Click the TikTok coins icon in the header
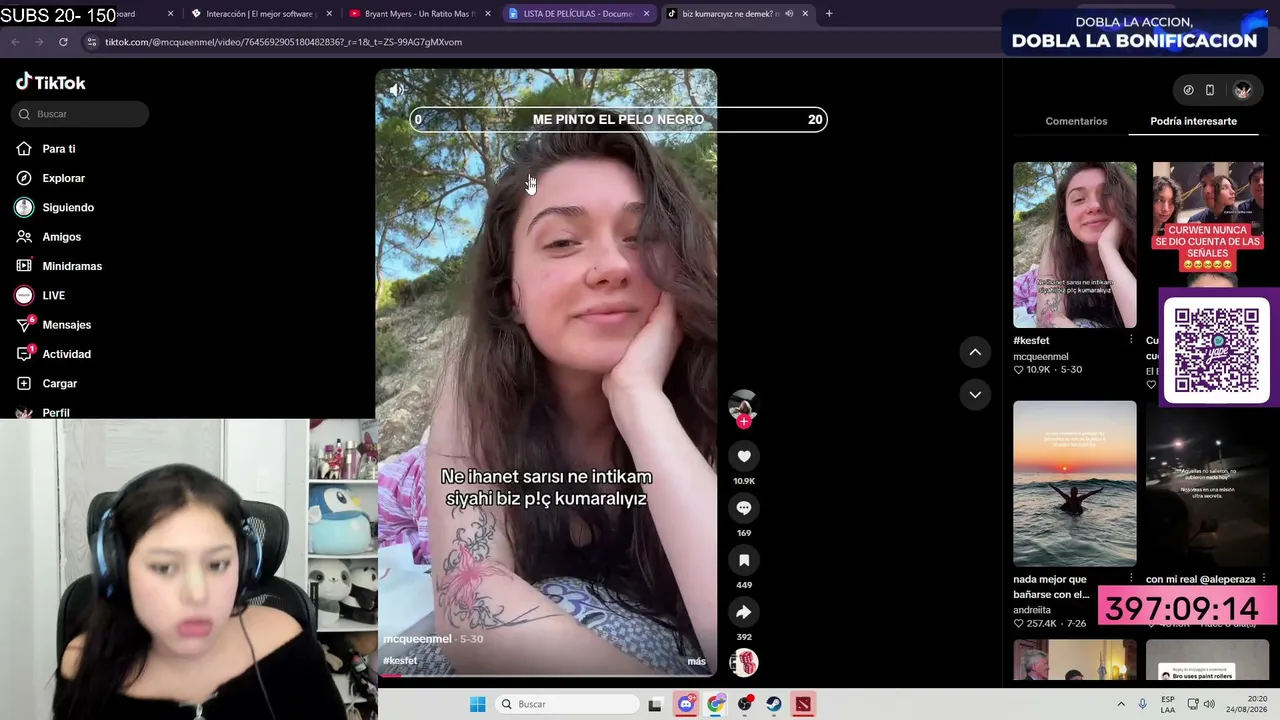This screenshot has width=1280, height=720. pos(1188,90)
